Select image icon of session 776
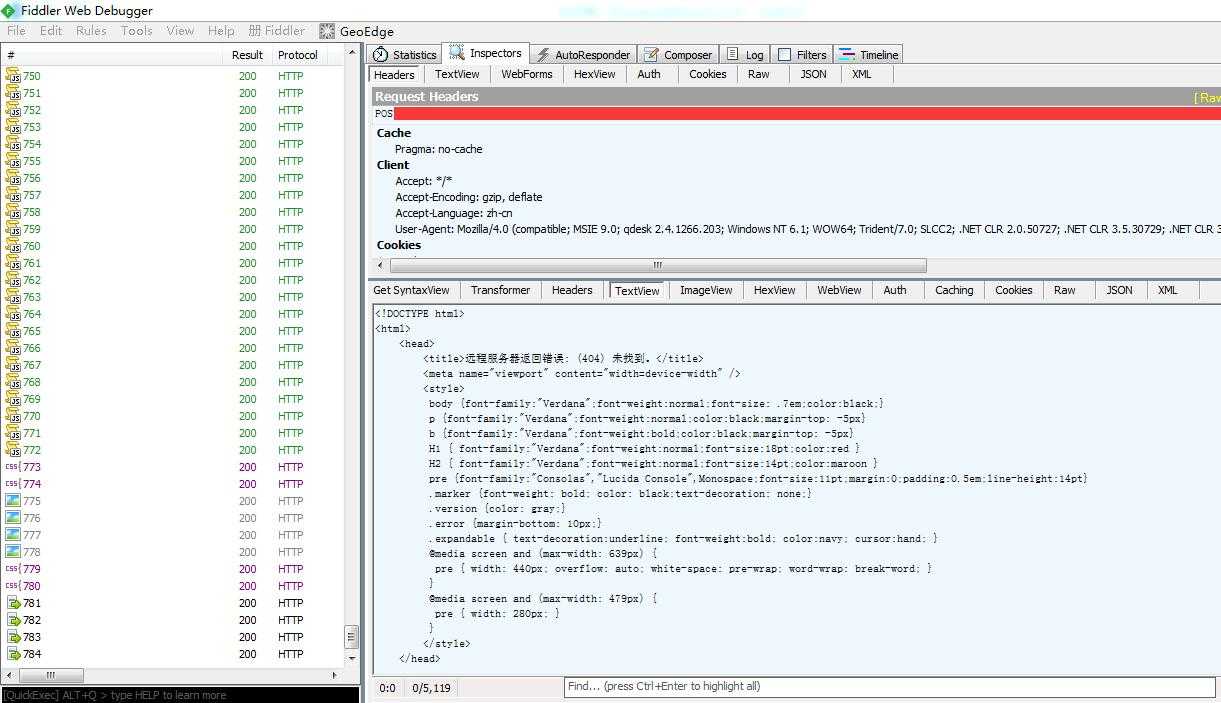This screenshot has width=1221, height=703. click(13, 518)
